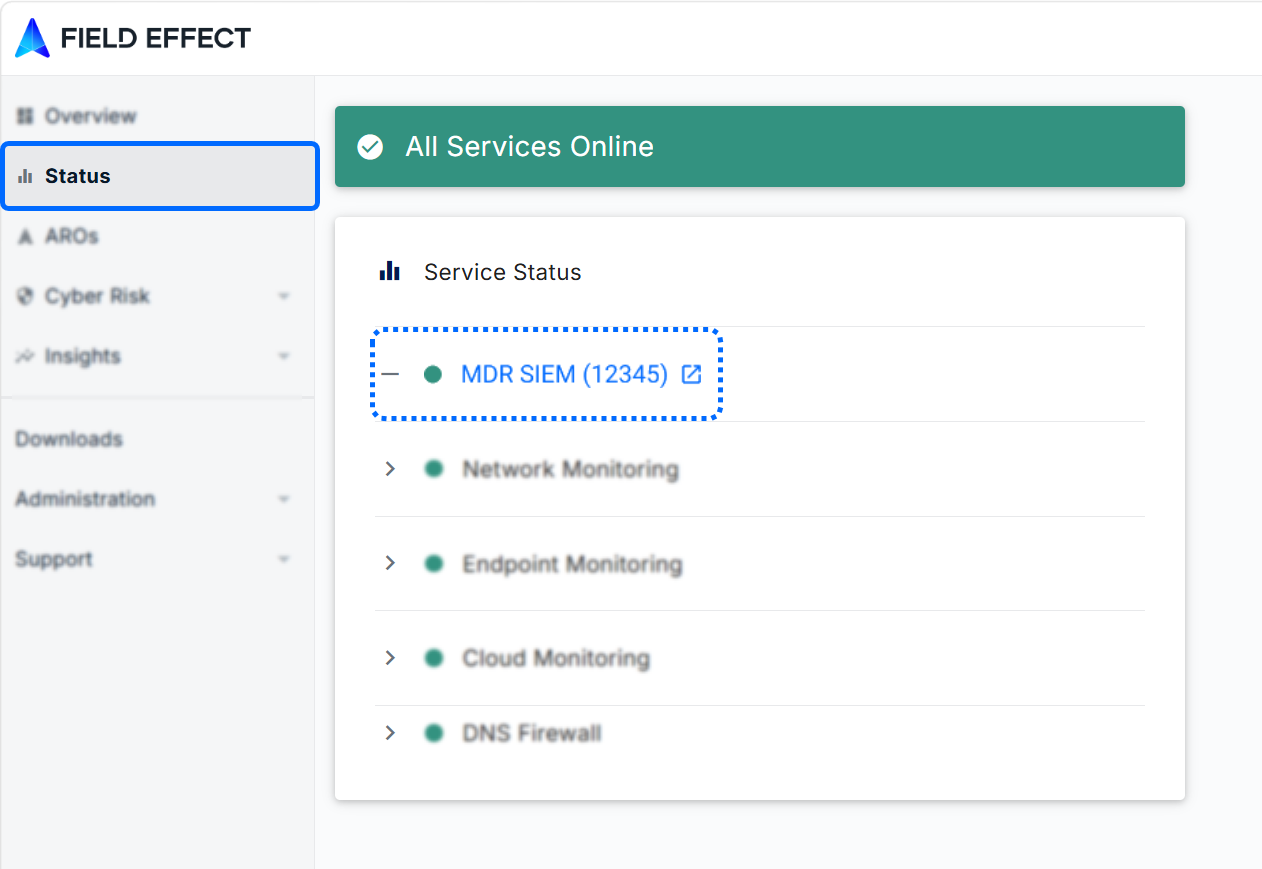The image size is (1262, 869).
Task: Click the DNS Firewall status dot
Action: 433,733
